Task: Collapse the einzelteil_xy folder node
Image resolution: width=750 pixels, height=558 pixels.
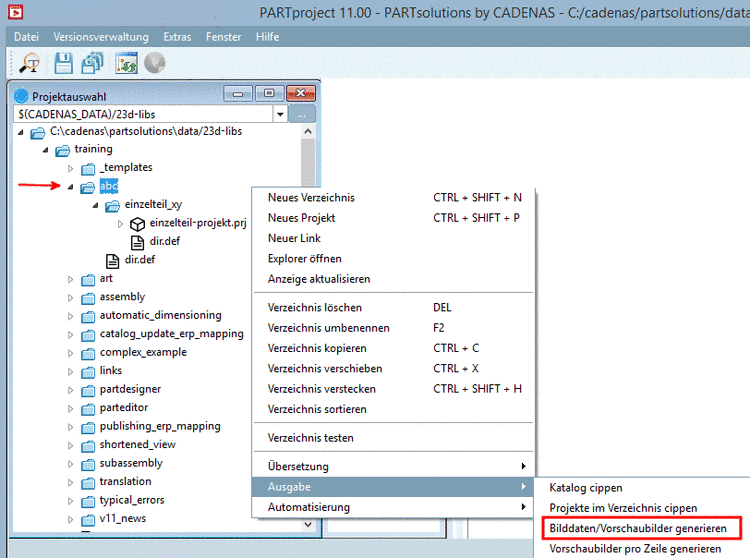Action: 95,206
